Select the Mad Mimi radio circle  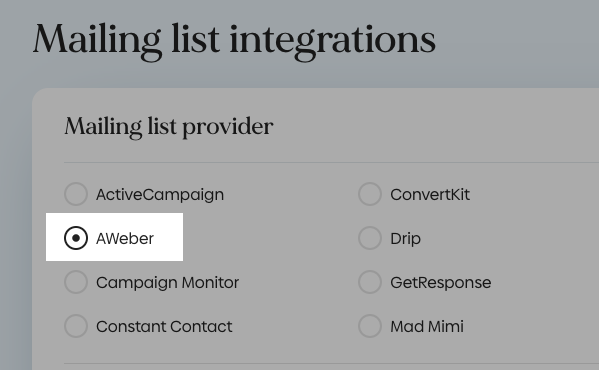click(370, 326)
